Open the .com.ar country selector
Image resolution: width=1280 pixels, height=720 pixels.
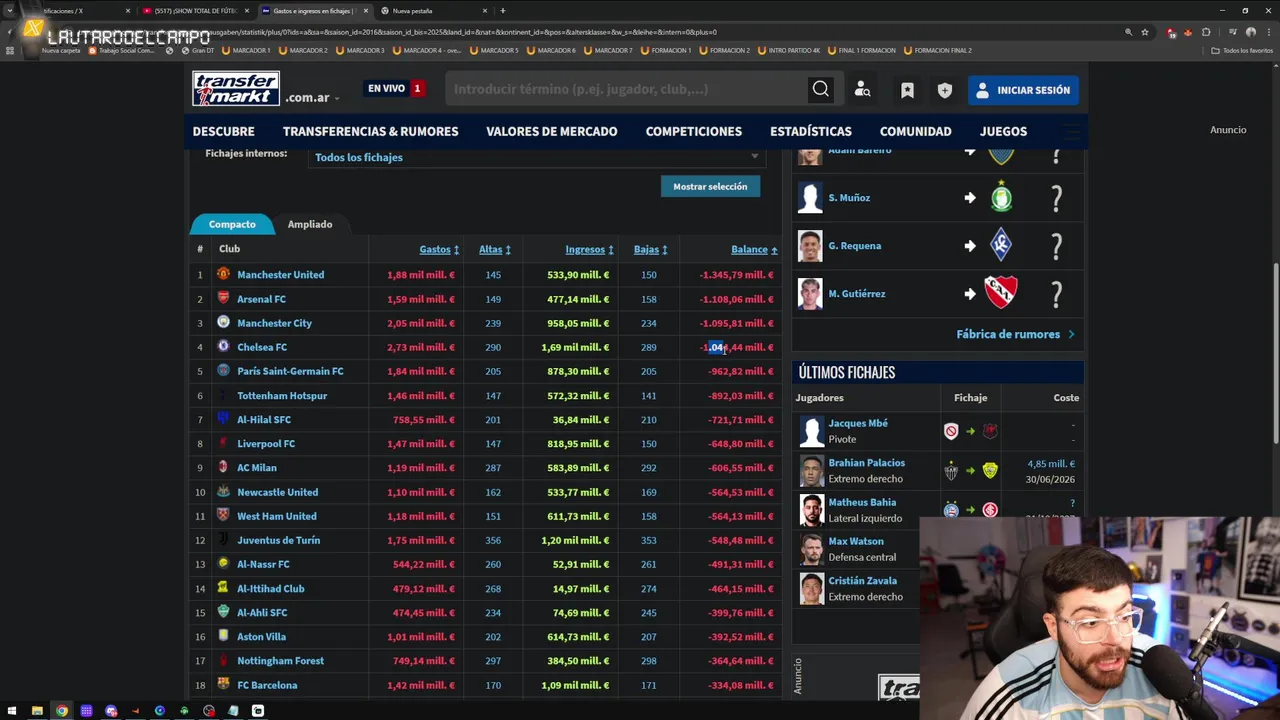coord(312,97)
